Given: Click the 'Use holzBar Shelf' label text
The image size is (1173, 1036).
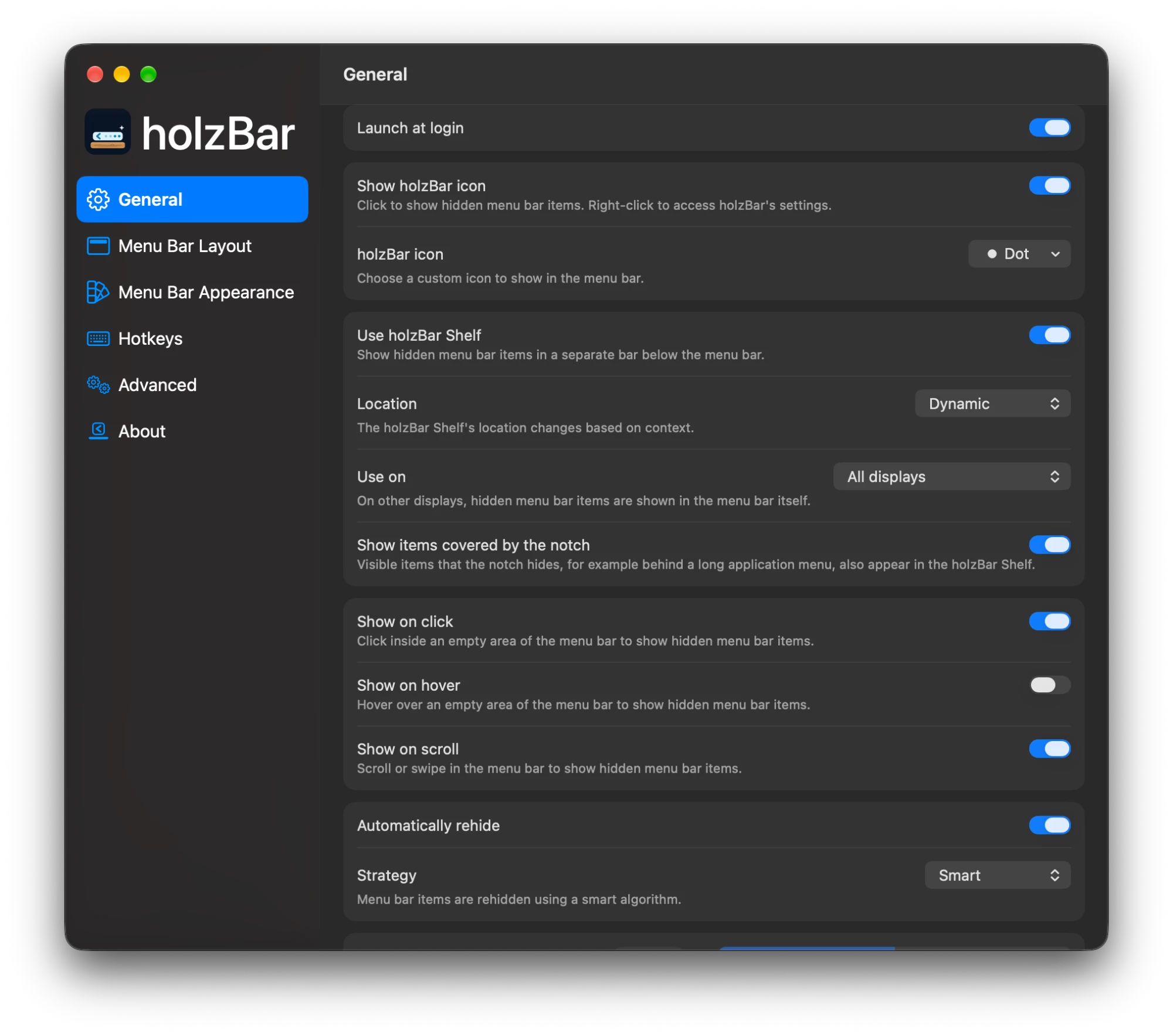Looking at the screenshot, I should [419, 335].
